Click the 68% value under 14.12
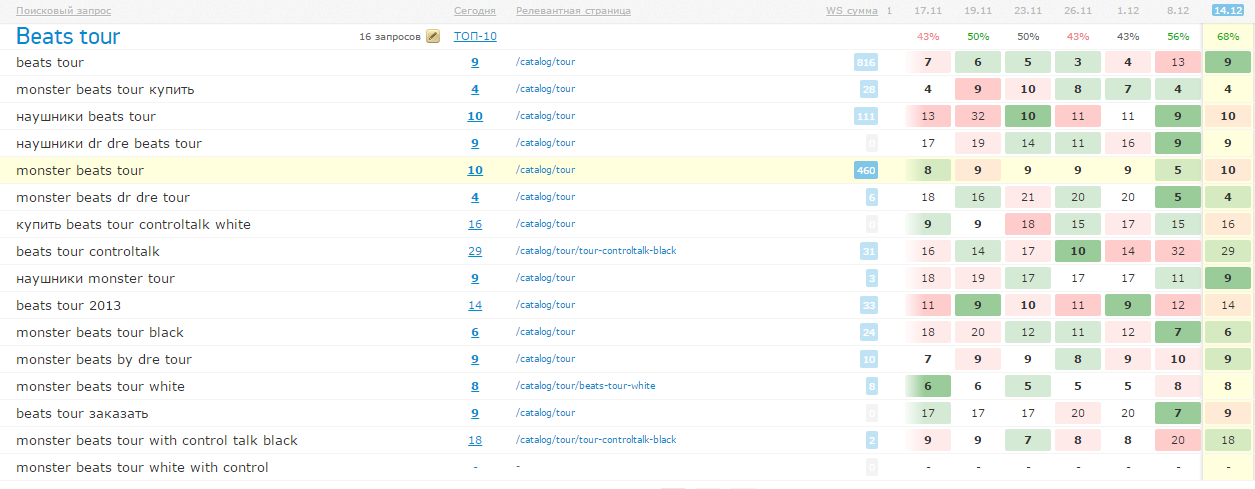This screenshot has width=1255, height=489. click(1228, 37)
